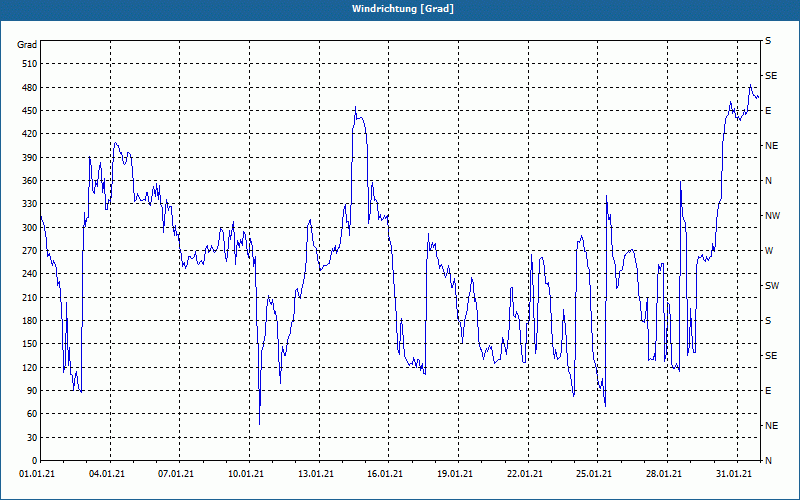Screen dimensions: 800x500
Task: Select the 150 value on left axis
Action: click(30, 344)
